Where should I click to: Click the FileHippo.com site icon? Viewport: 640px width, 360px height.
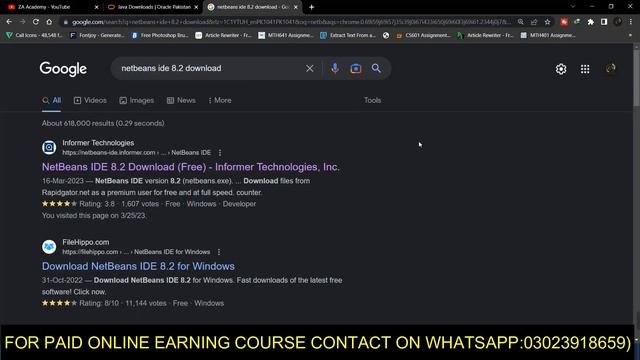coord(49,247)
